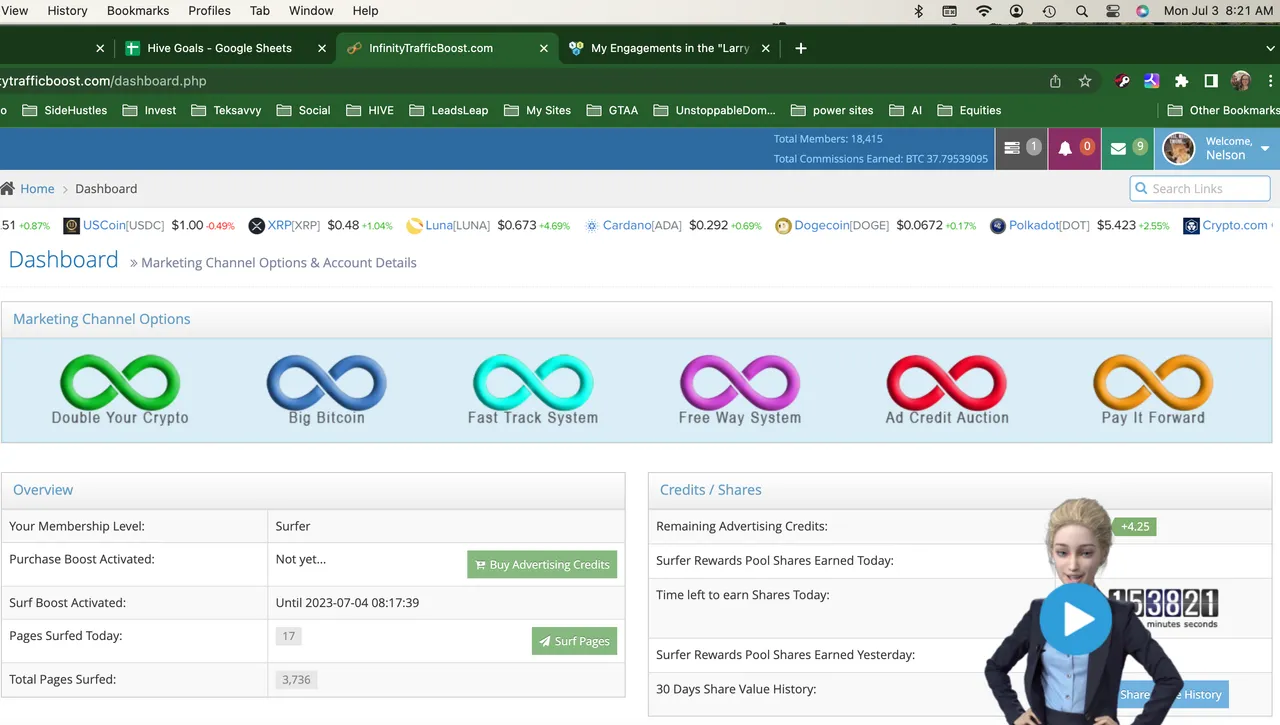1280x725 pixels.
Task: Expand the Welcome Nelson account dropdown
Action: point(1264,149)
